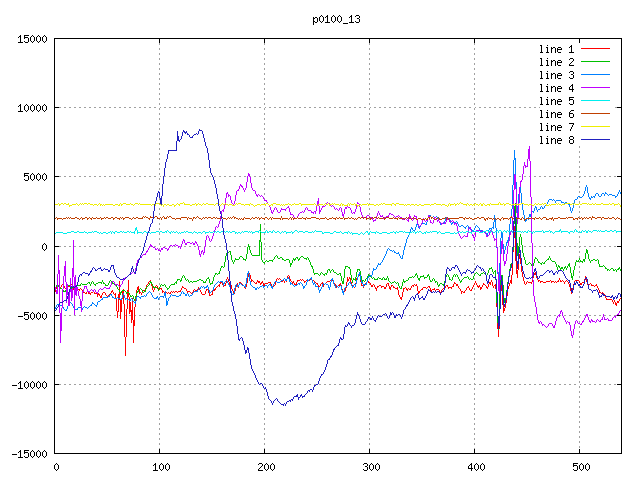Click the yellow sample swatch for line 7
640x480 pixels.
pos(595,127)
